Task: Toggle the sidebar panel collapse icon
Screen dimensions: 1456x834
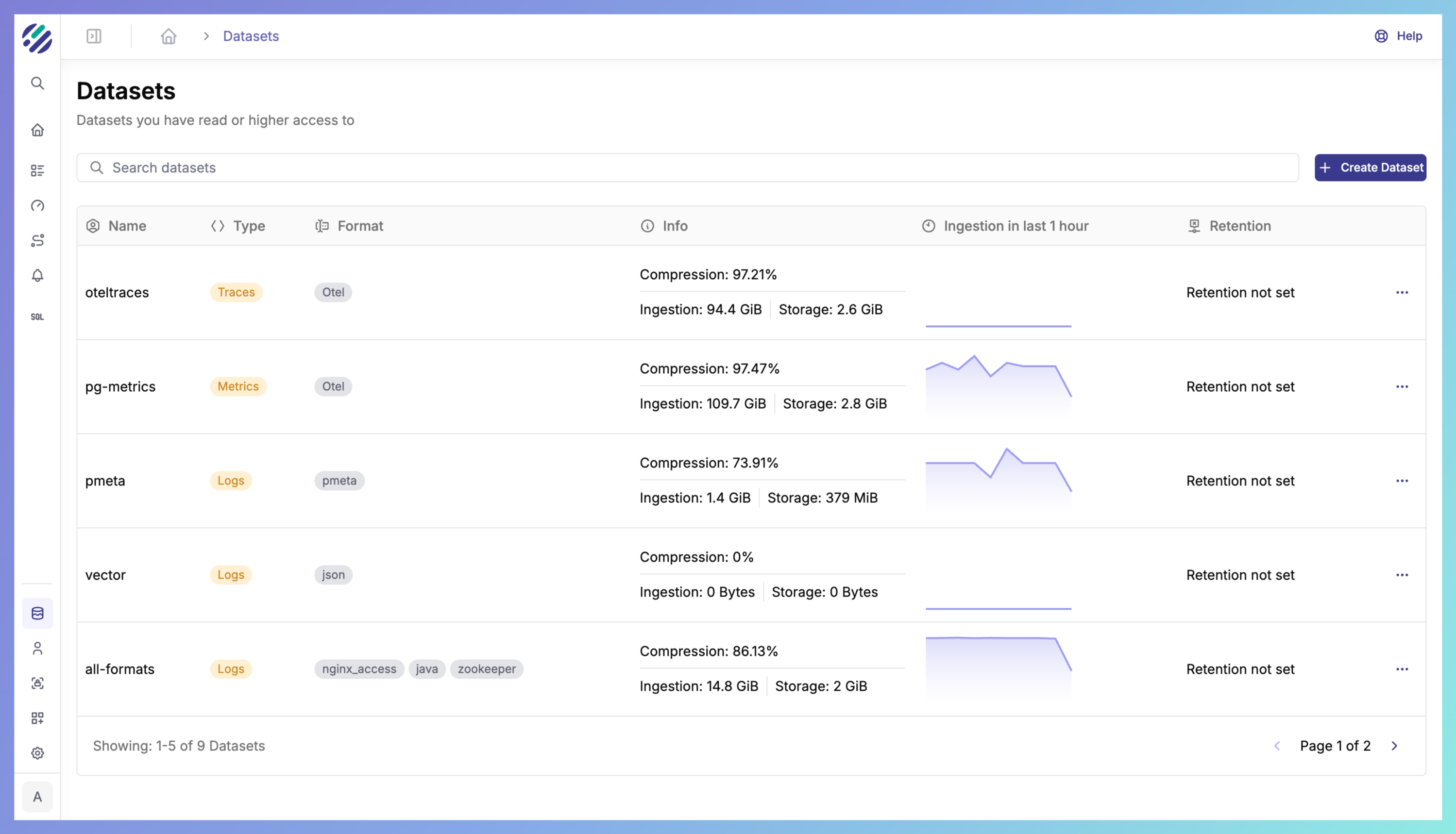Action: [94, 36]
